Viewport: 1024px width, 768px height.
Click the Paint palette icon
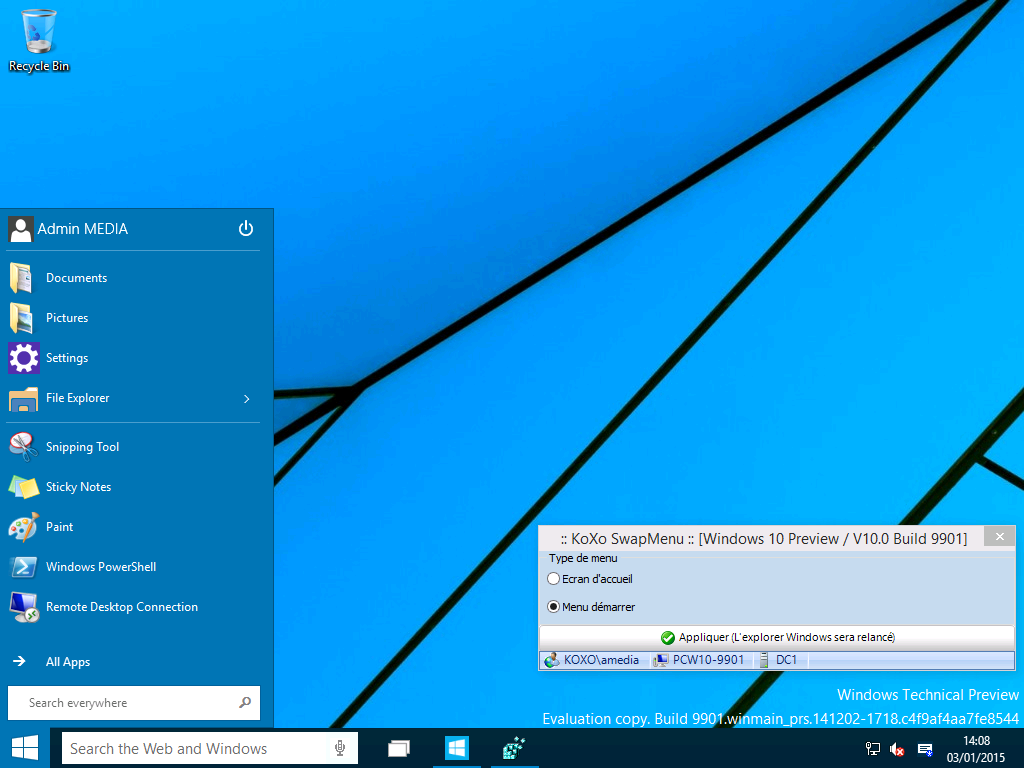point(24,527)
